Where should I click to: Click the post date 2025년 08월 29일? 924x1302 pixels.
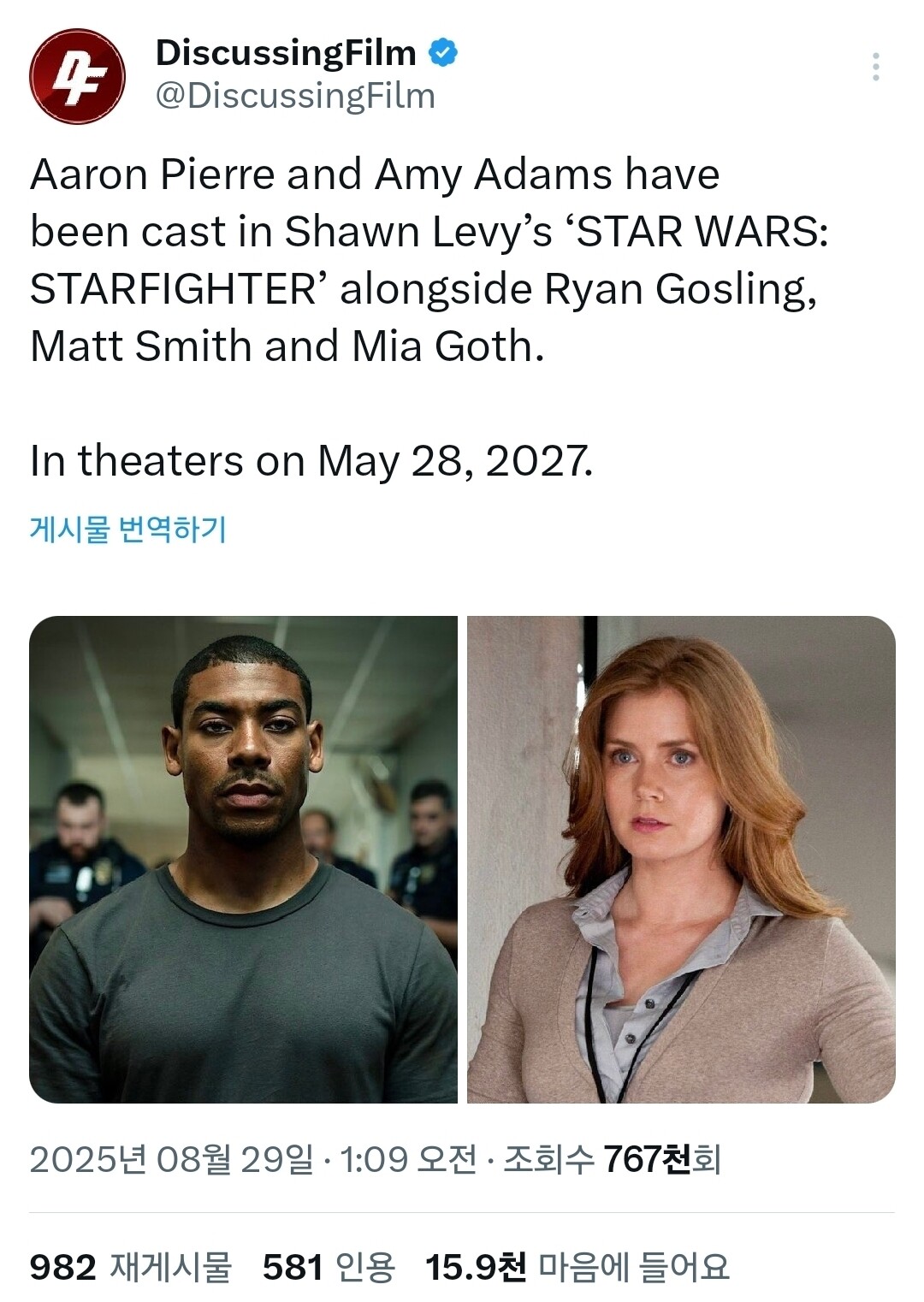pyautogui.click(x=171, y=1160)
